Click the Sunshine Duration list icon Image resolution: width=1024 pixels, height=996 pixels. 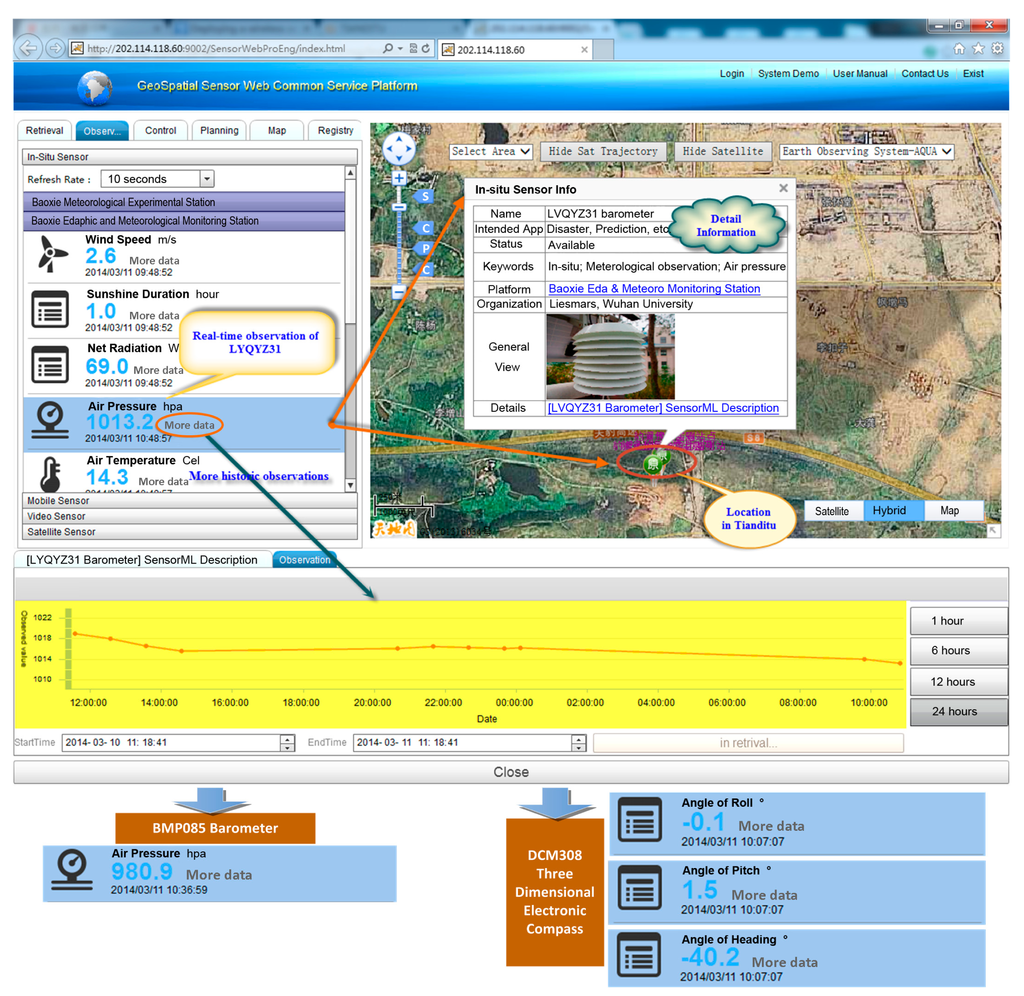point(50,310)
